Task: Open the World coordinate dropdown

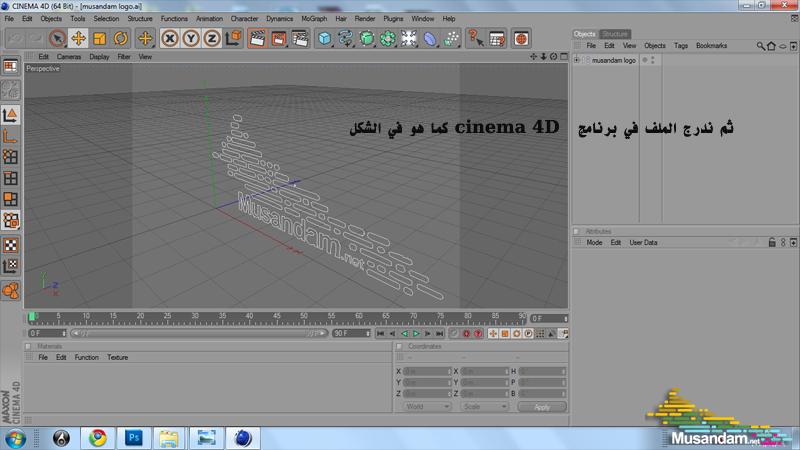Action: (427, 407)
